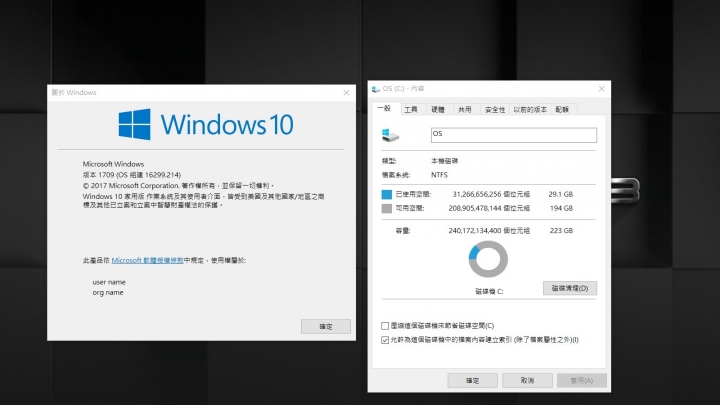The height and width of the screenshot is (405, 720).
Task: Click the 31,266,656,256 used bytes value
Action: pyautogui.click(x=477, y=194)
